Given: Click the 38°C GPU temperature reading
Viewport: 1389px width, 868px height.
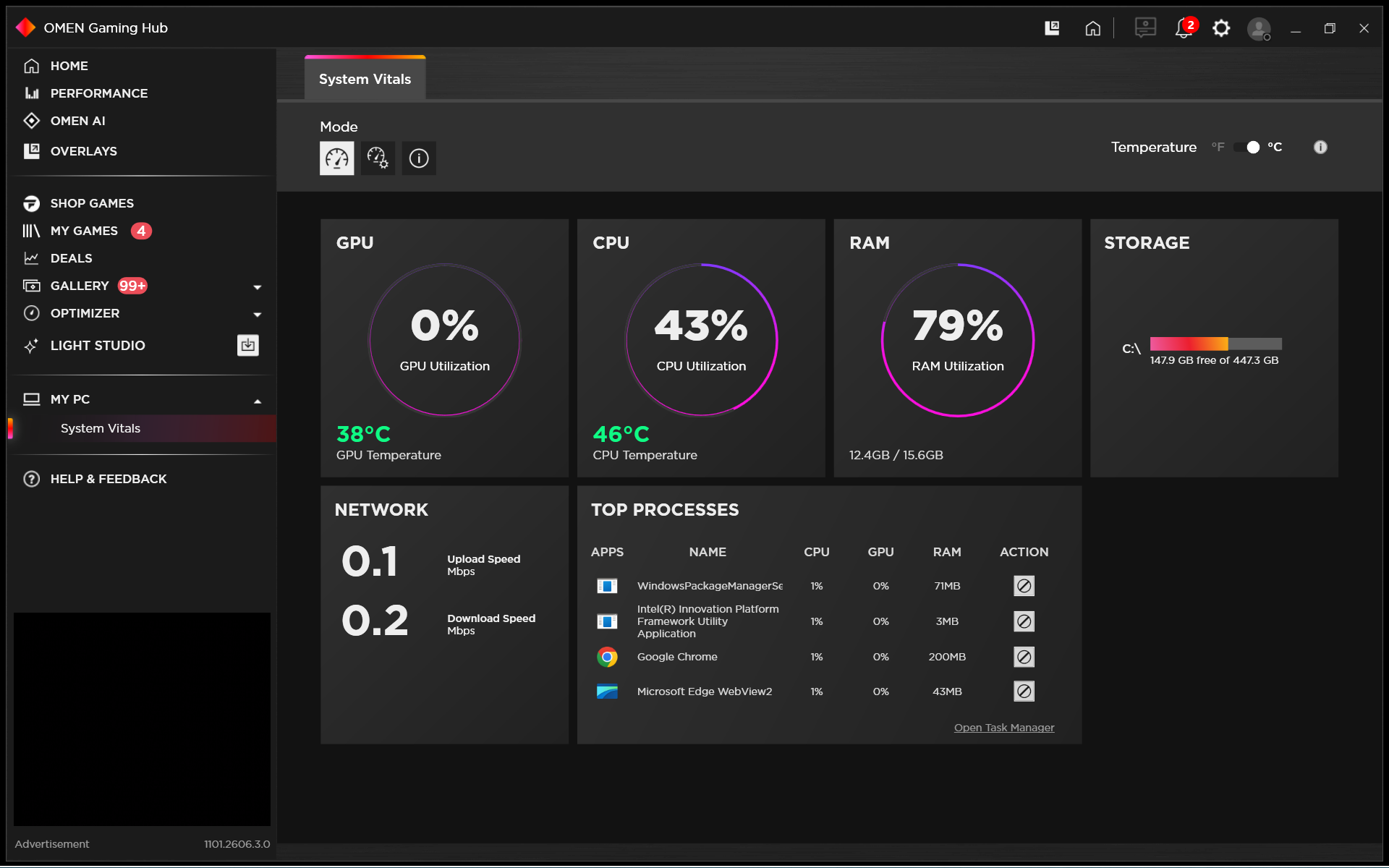Looking at the screenshot, I should coord(363,434).
